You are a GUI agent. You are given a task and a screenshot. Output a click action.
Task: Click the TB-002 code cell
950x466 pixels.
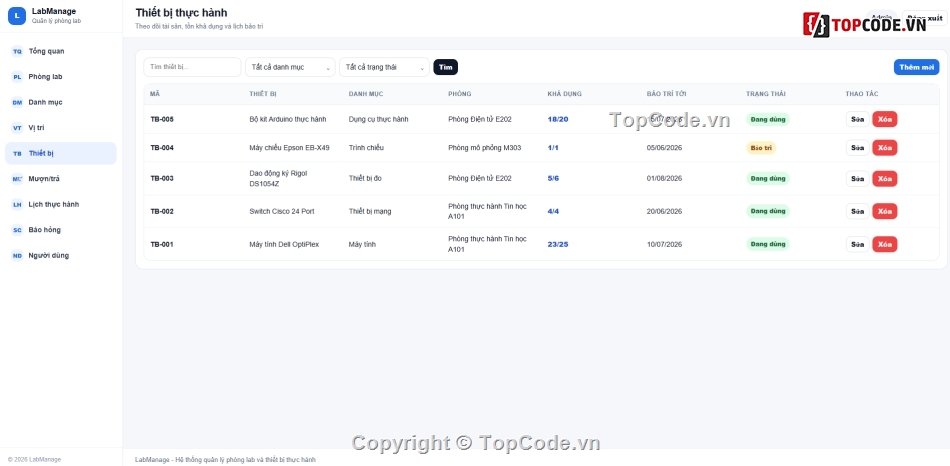click(x=162, y=211)
